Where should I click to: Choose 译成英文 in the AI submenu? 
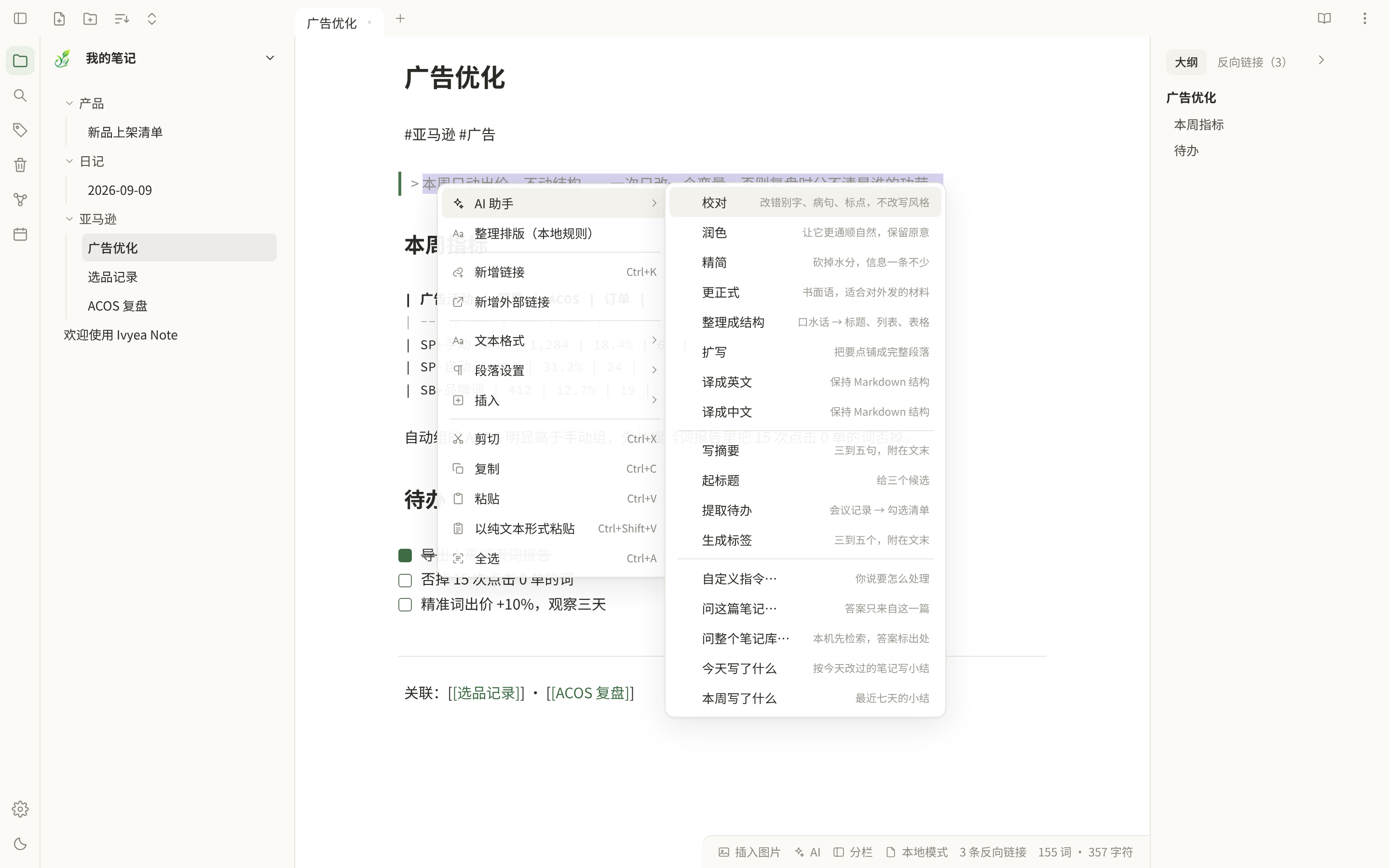[x=805, y=382]
